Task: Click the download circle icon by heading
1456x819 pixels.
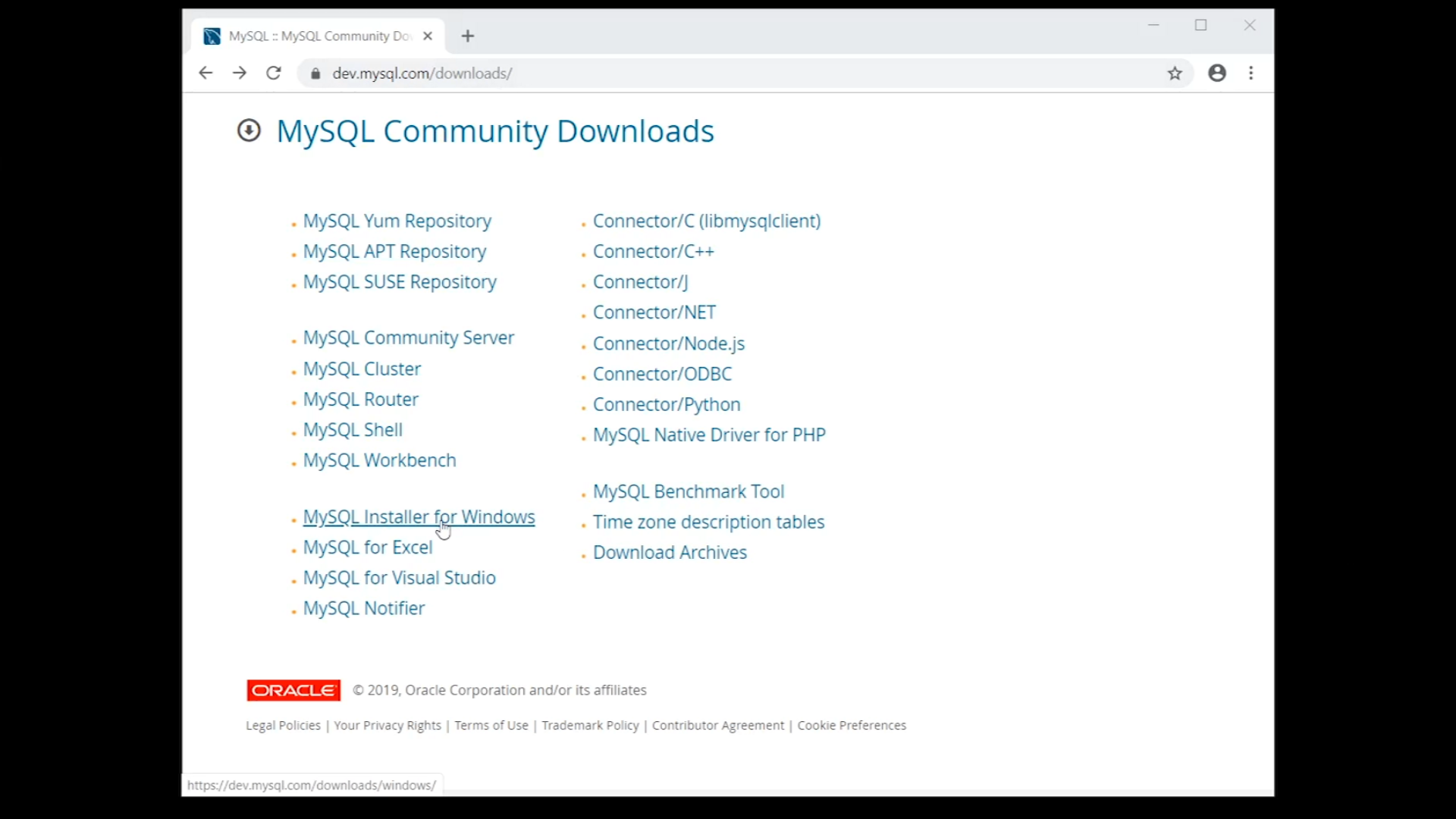Action: click(249, 130)
